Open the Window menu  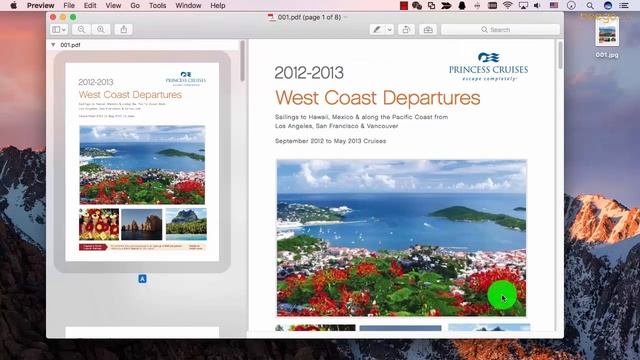point(188,5)
